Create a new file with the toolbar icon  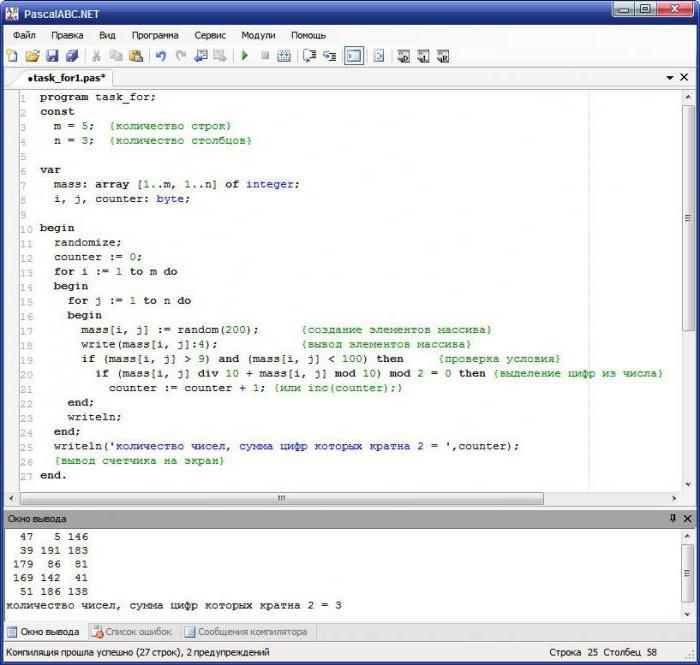click(12, 56)
